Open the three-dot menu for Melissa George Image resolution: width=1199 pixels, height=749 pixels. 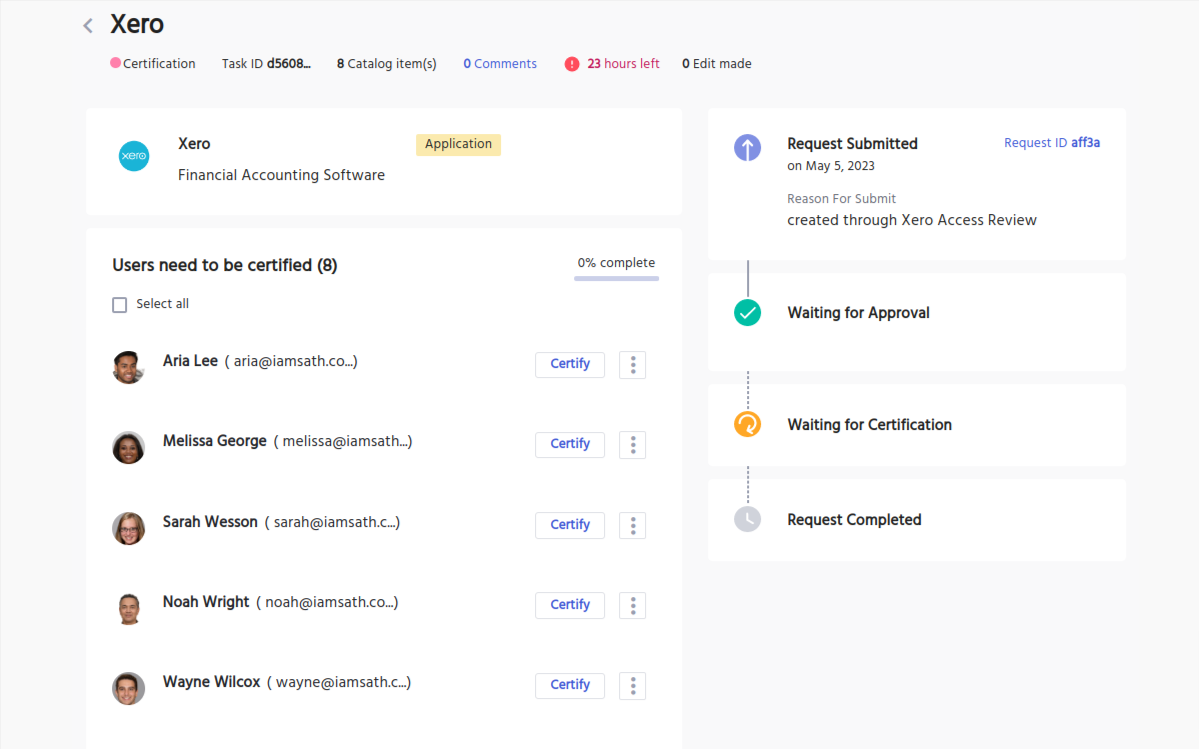tap(632, 445)
